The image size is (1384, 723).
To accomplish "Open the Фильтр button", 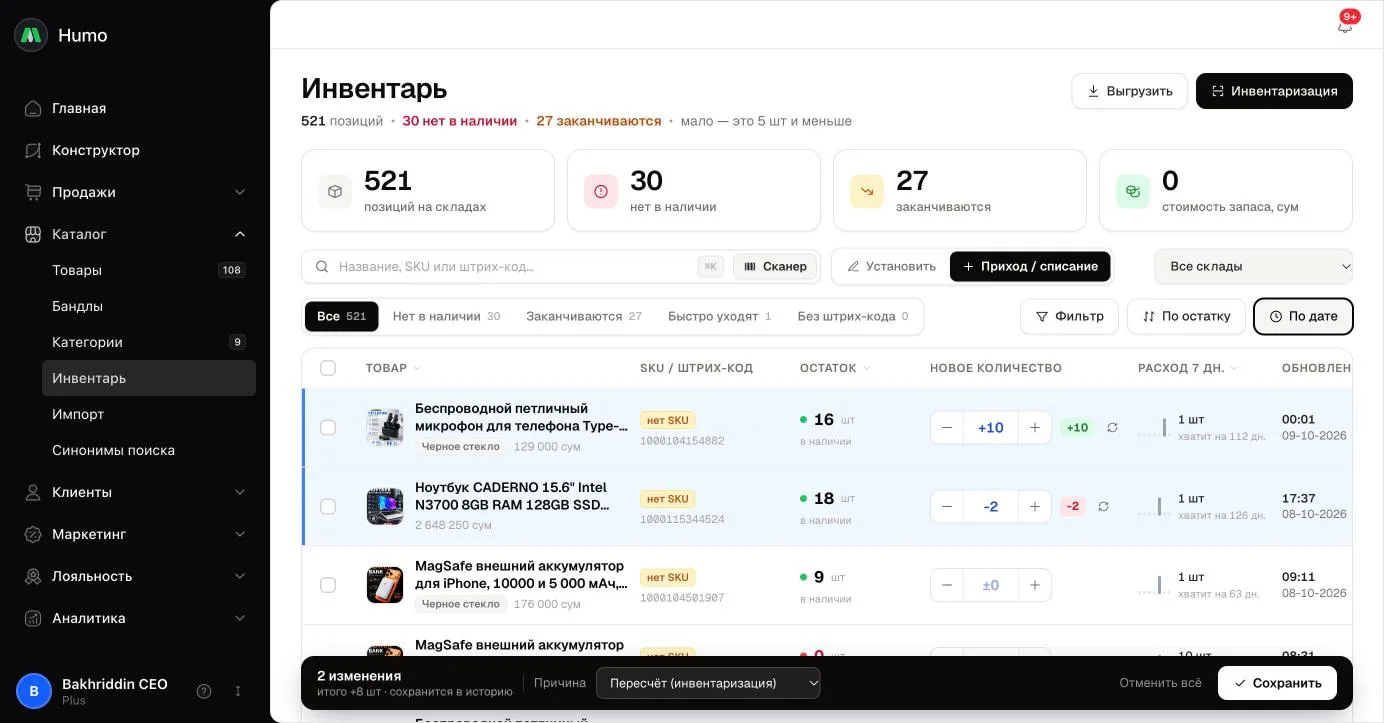I will [x=1069, y=316].
